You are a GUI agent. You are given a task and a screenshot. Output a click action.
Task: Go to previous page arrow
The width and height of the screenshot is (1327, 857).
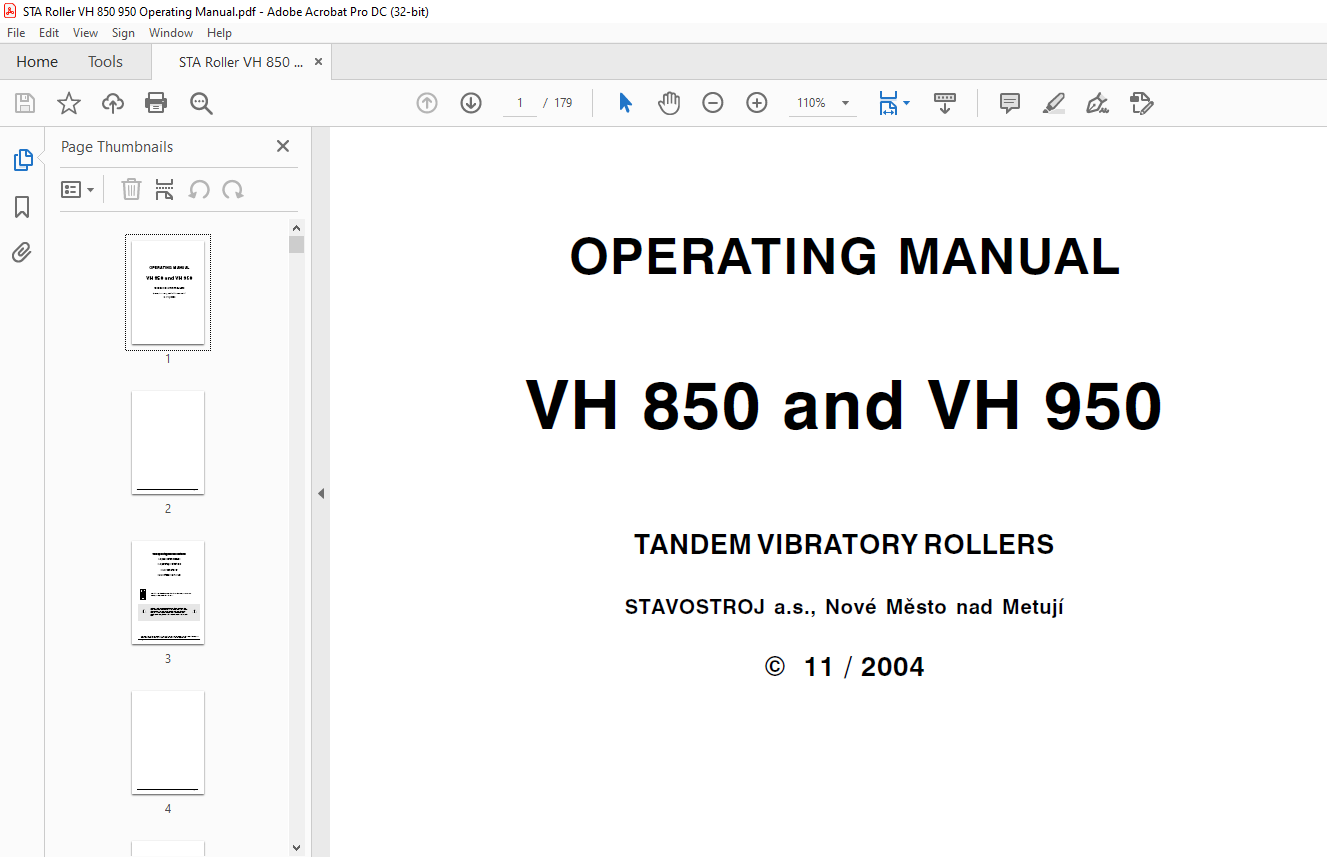click(x=427, y=103)
